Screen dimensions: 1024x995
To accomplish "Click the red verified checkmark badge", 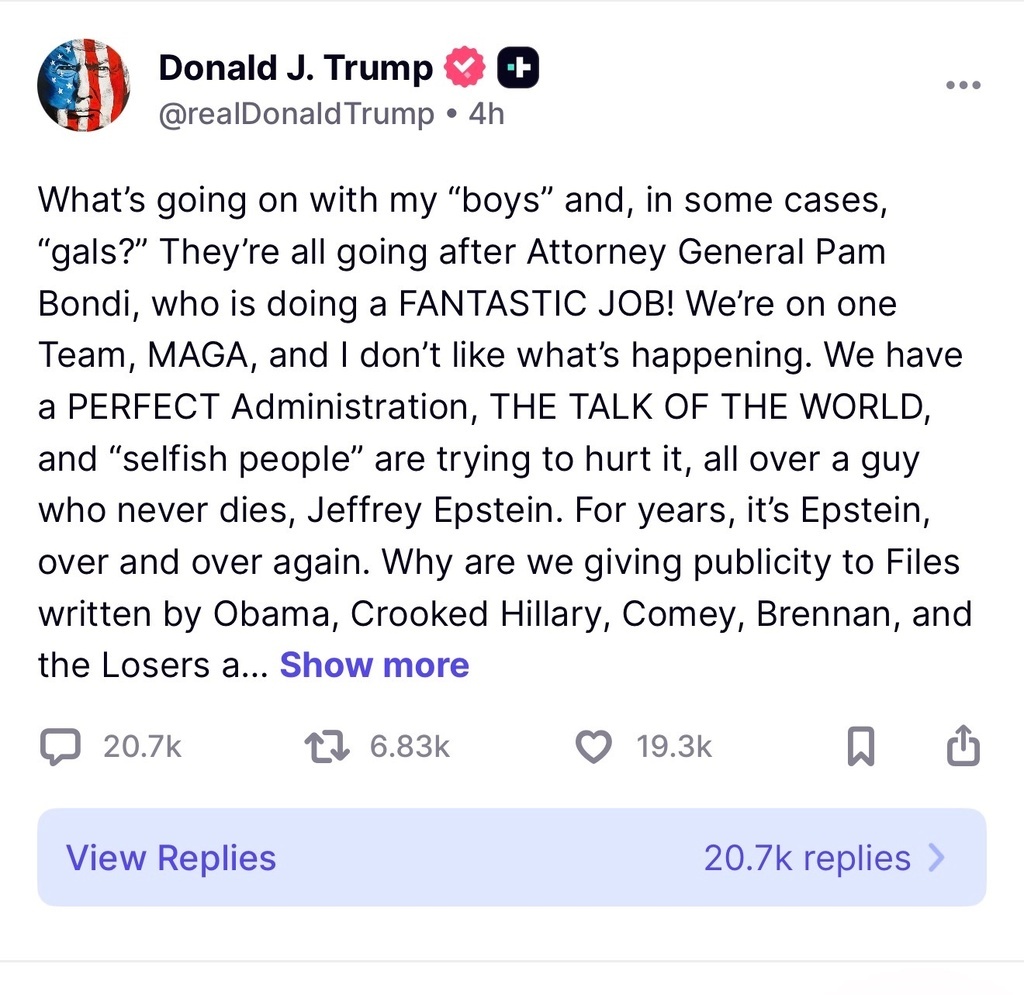I will tap(464, 68).
